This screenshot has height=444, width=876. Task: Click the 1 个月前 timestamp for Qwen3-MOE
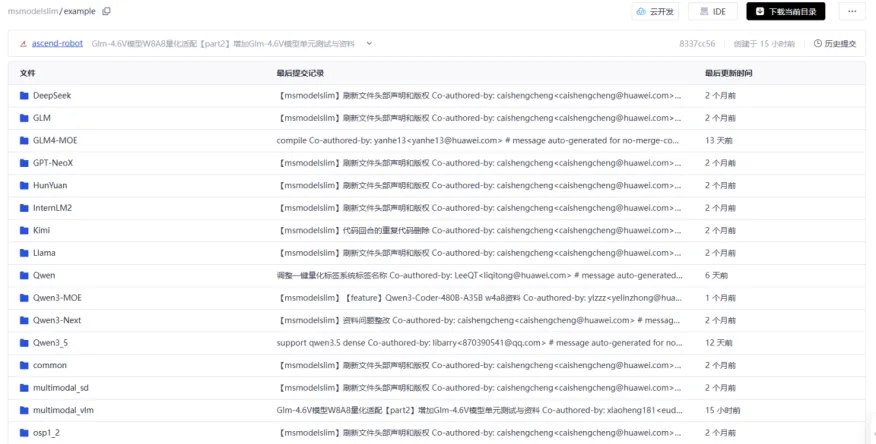pyautogui.click(x=720, y=298)
